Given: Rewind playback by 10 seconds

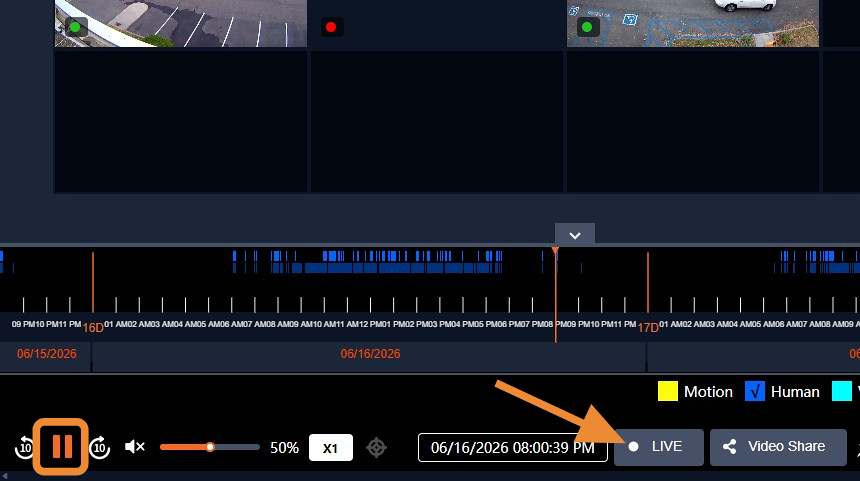Looking at the screenshot, I should (x=24, y=448).
